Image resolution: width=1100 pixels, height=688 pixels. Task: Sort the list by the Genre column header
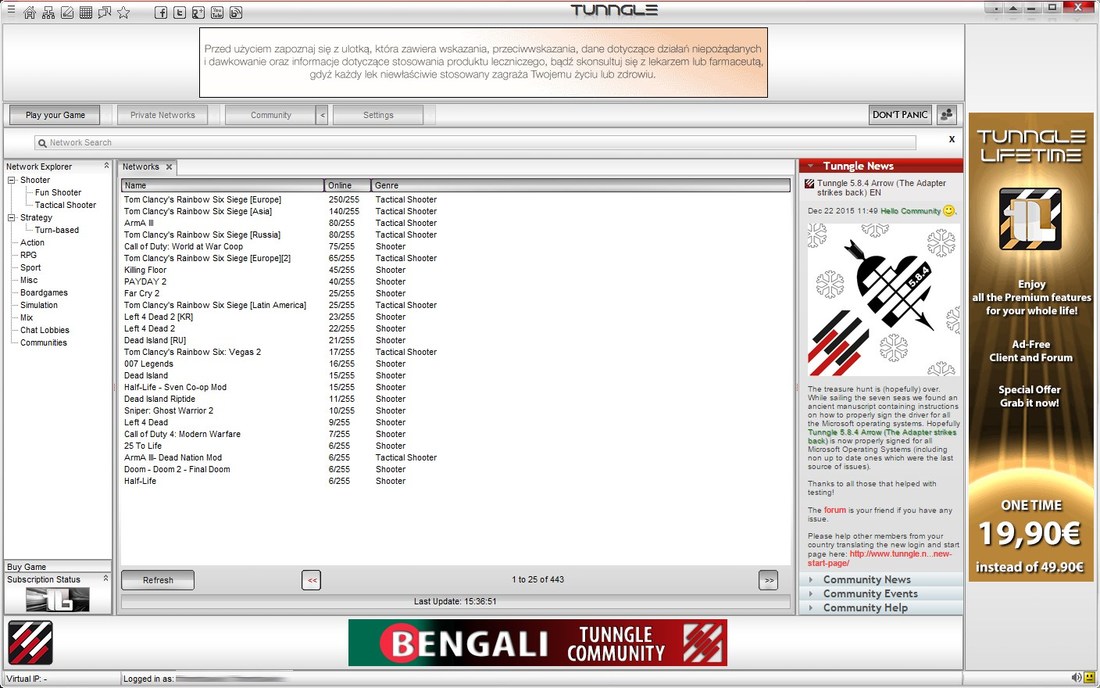(x=581, y=186)
